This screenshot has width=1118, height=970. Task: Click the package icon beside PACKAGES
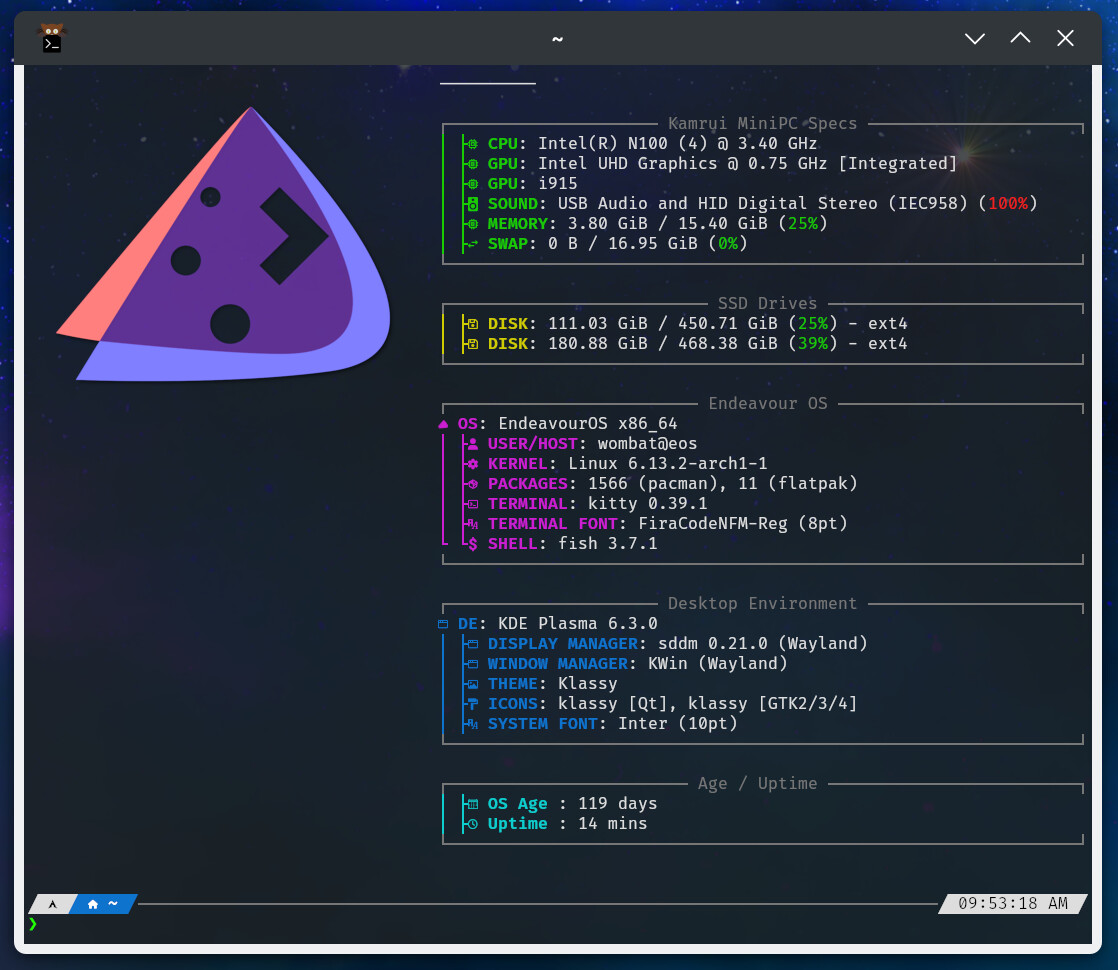(x=473, y=484)
